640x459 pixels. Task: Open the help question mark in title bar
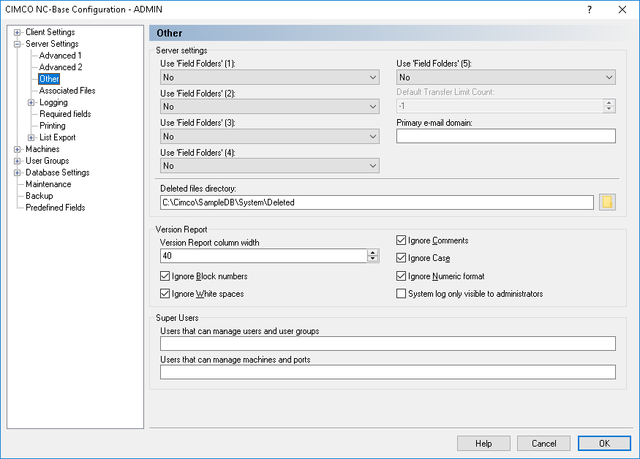(x=589, y=9)
